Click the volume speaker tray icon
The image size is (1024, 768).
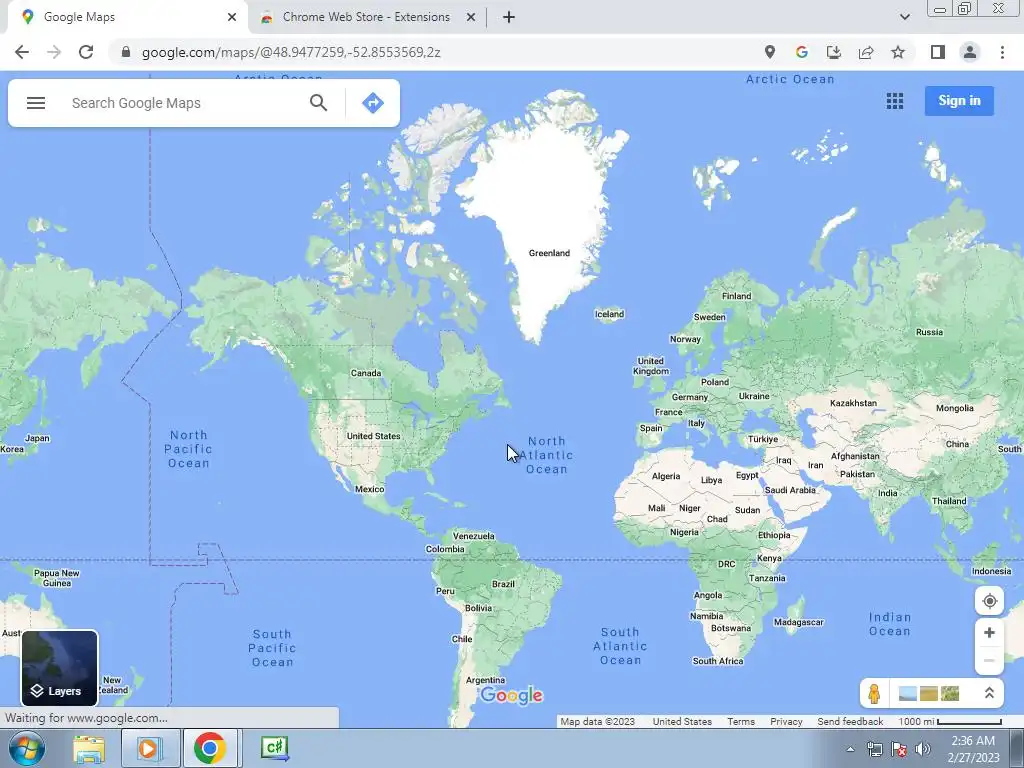pos(923,749)
